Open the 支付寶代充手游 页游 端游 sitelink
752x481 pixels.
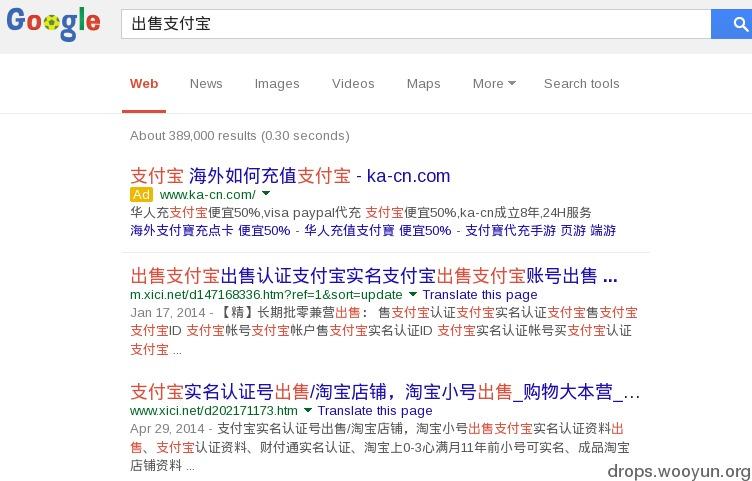(540, 231)
